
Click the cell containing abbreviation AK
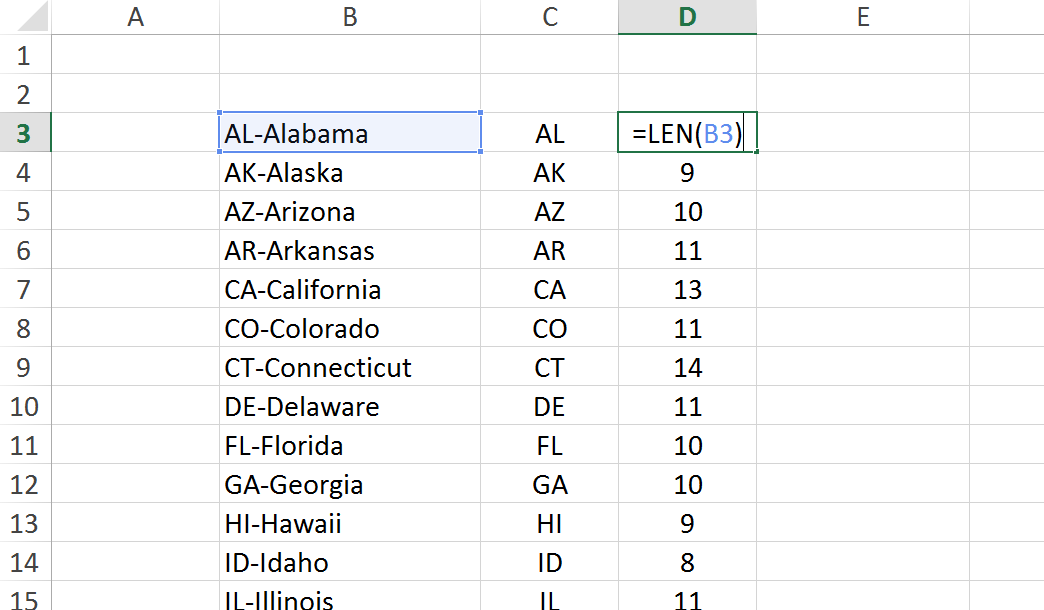(549, 173)
